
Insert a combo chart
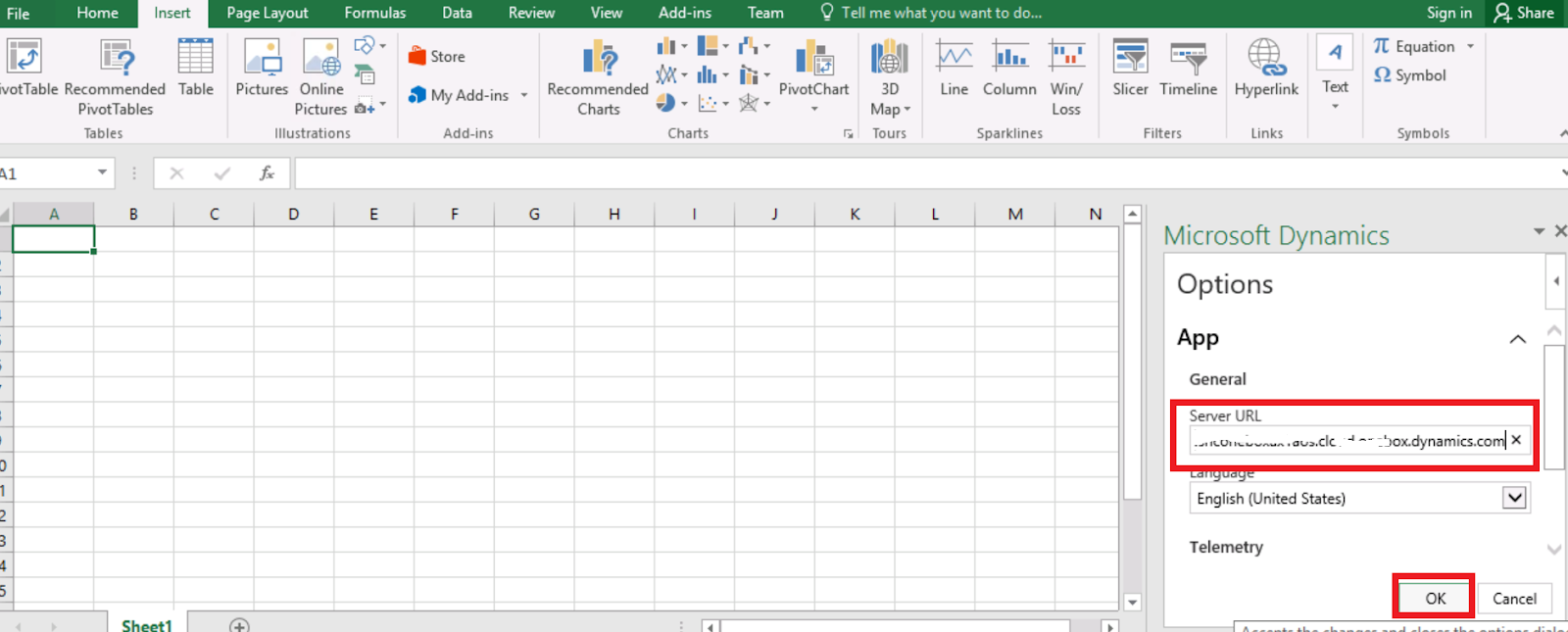point(749,74)
